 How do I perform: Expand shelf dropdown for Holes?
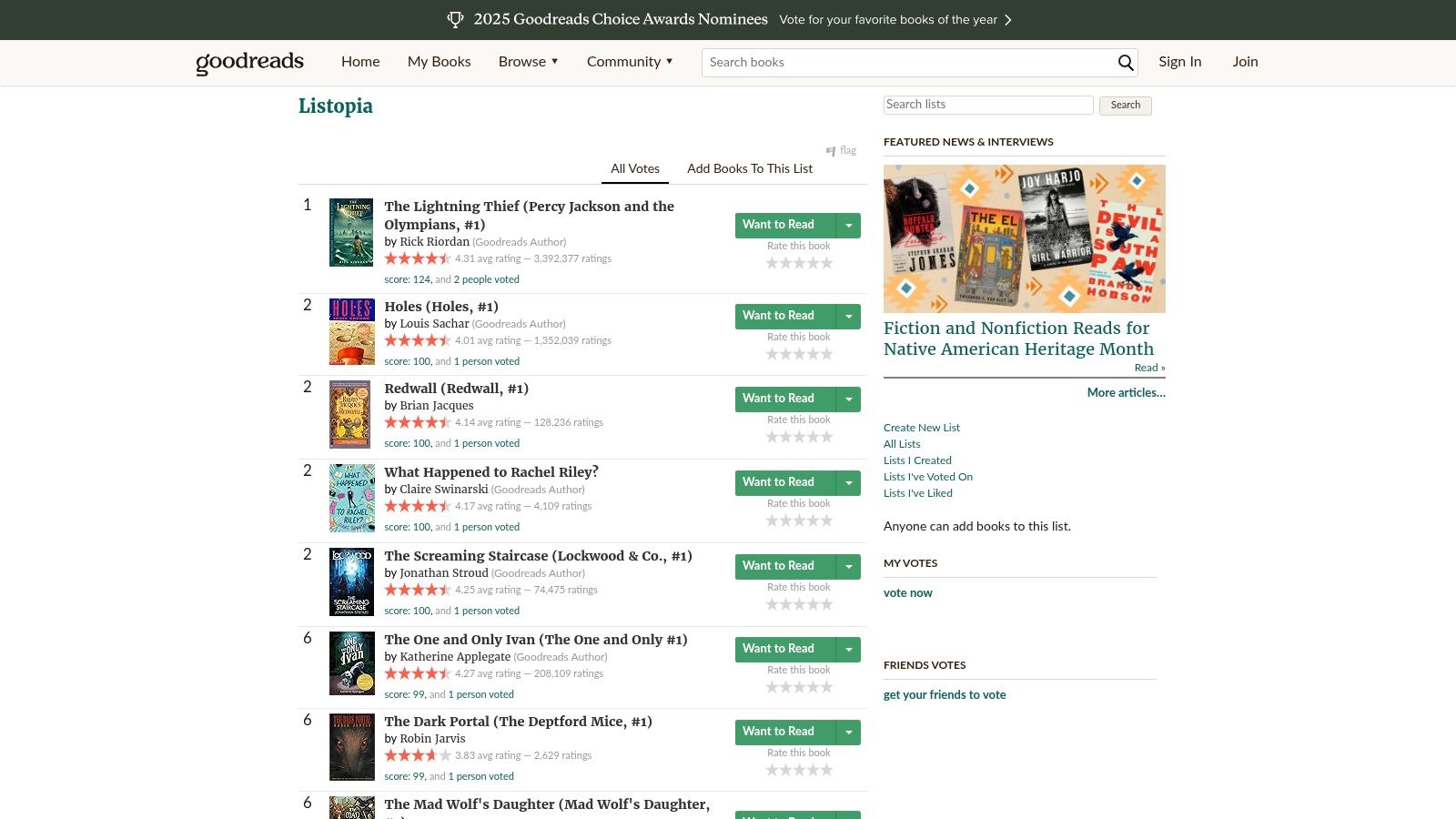848,317
